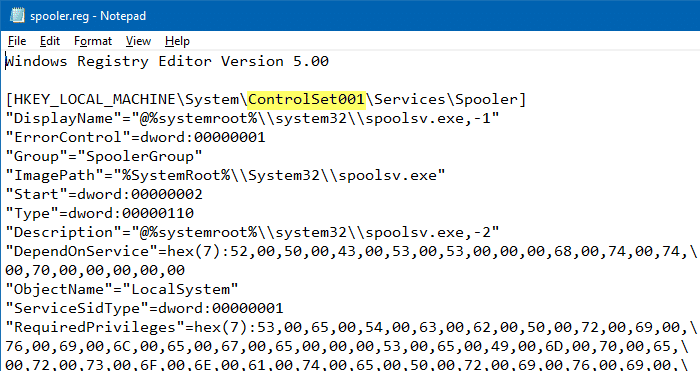
Task: Open the Edit menu
Action: [50, 41]
